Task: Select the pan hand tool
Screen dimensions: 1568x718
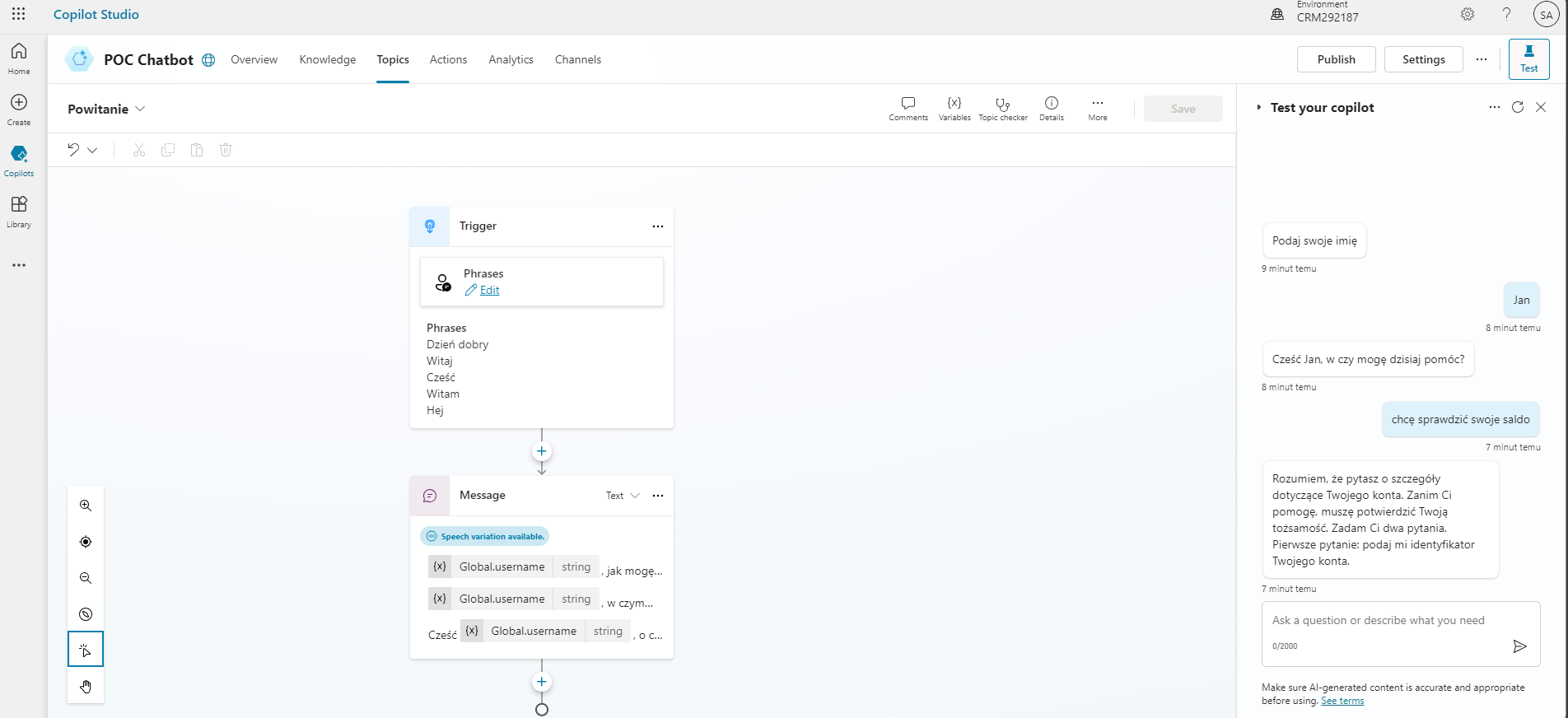Action: [86, 687]
